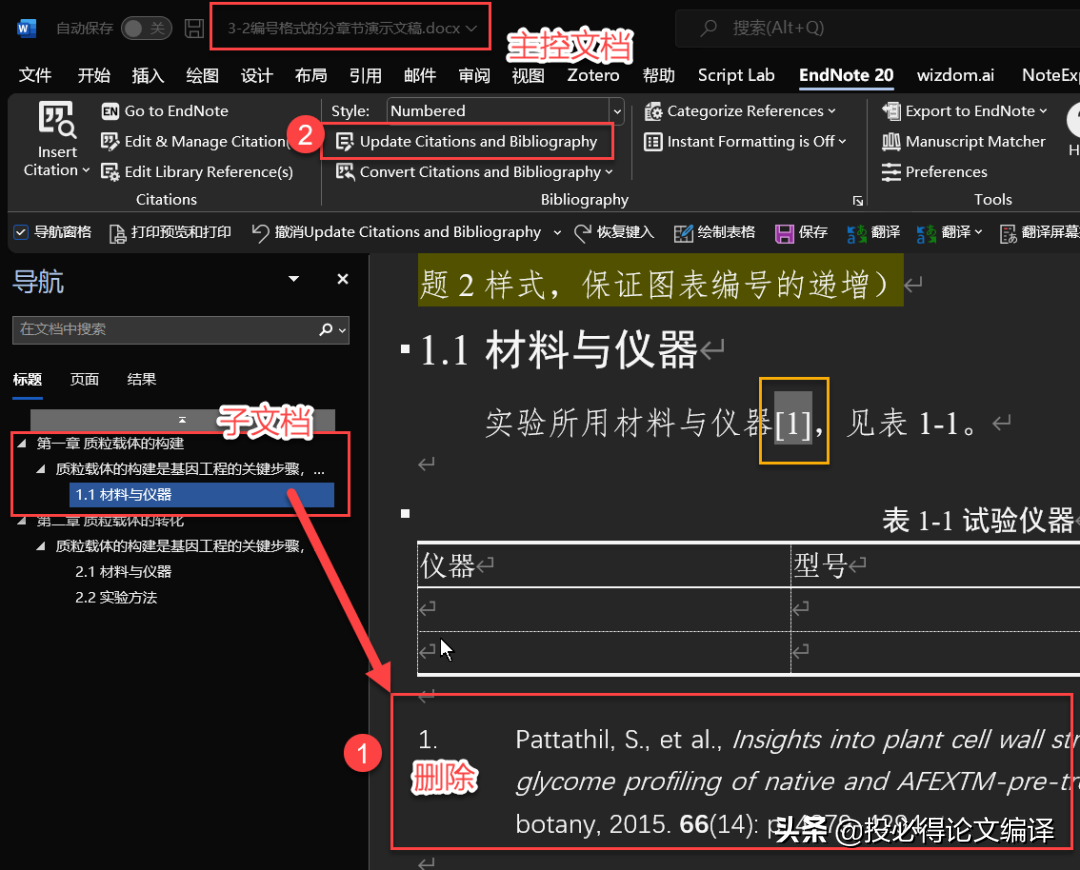The height and width of the screenshot is (870, 1080).
Task: Open the Zotero ribbon tab
Action: (593, 75)
